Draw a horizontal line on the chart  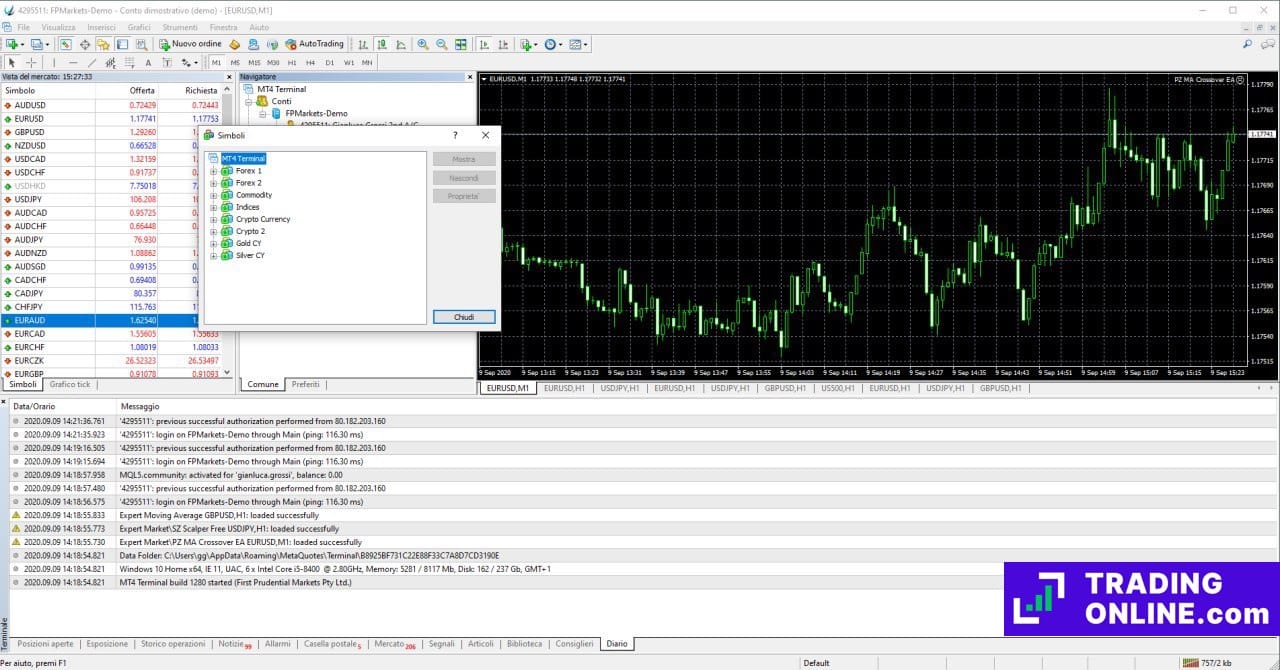(73, 62)
